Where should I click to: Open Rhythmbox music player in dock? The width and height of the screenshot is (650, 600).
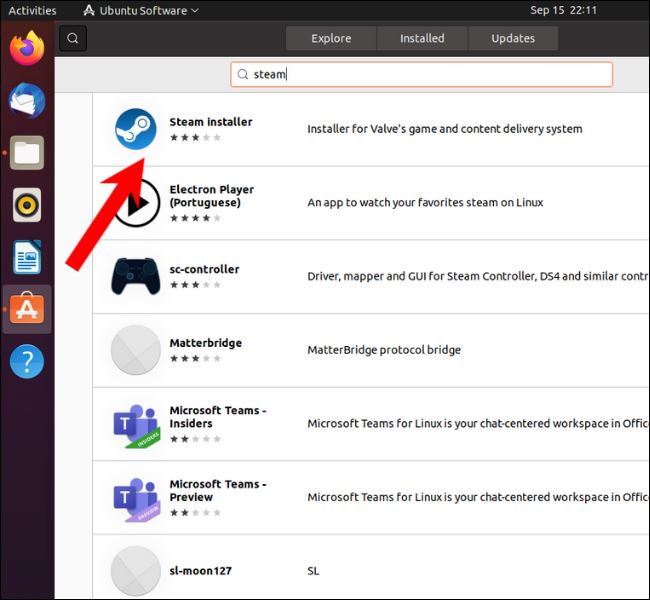tap(27, 205)
